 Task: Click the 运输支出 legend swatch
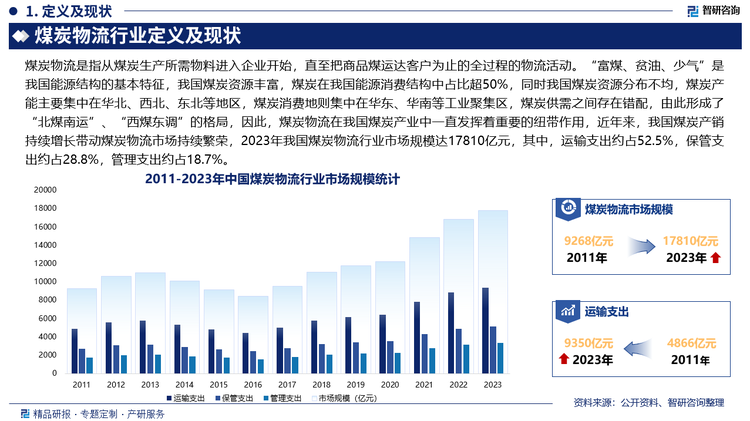(169, 398)
